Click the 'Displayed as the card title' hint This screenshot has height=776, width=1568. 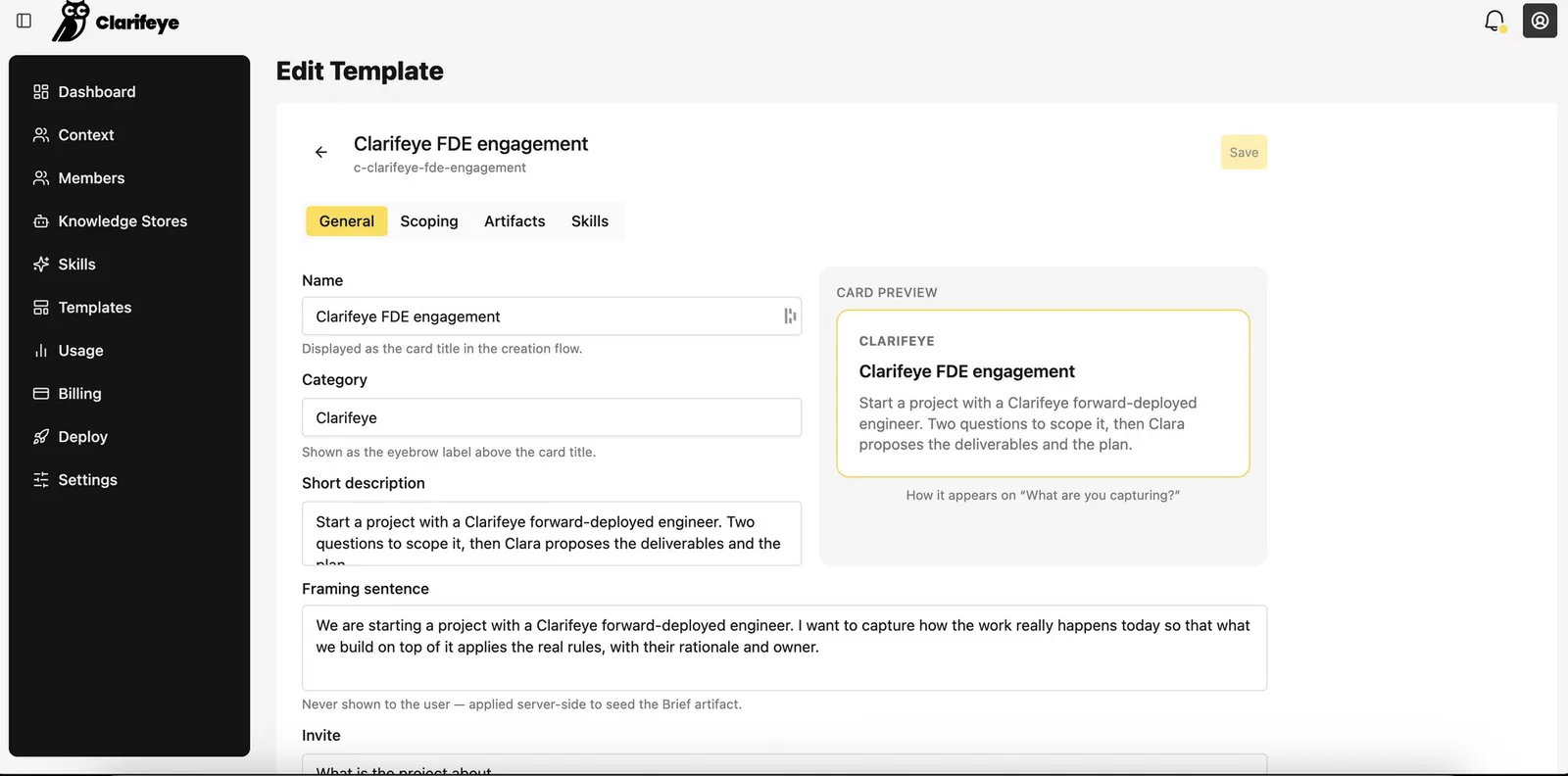coord(442,349)
